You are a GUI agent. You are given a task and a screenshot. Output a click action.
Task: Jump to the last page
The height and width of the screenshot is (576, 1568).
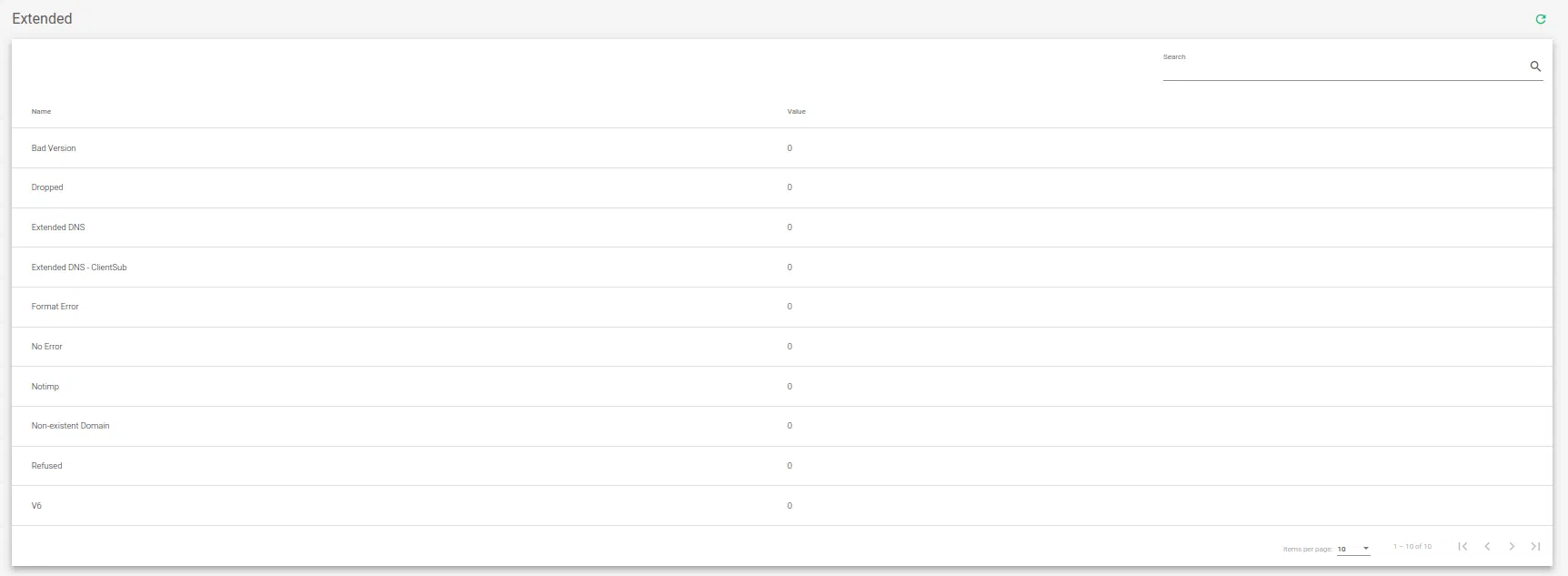pyautogui.click(x=1536, y=546)
